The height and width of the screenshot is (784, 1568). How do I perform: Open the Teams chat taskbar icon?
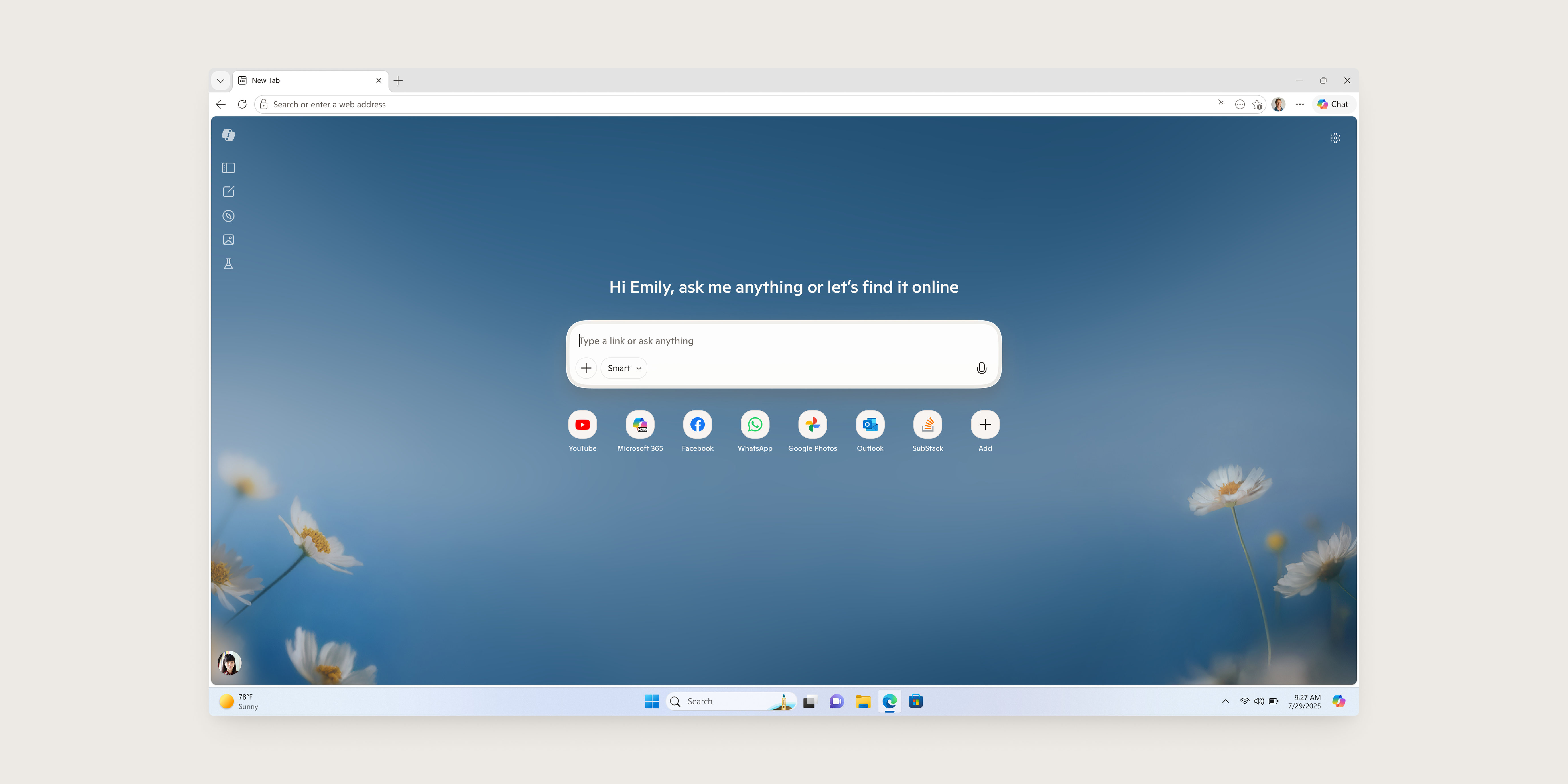tap(836, 702)
